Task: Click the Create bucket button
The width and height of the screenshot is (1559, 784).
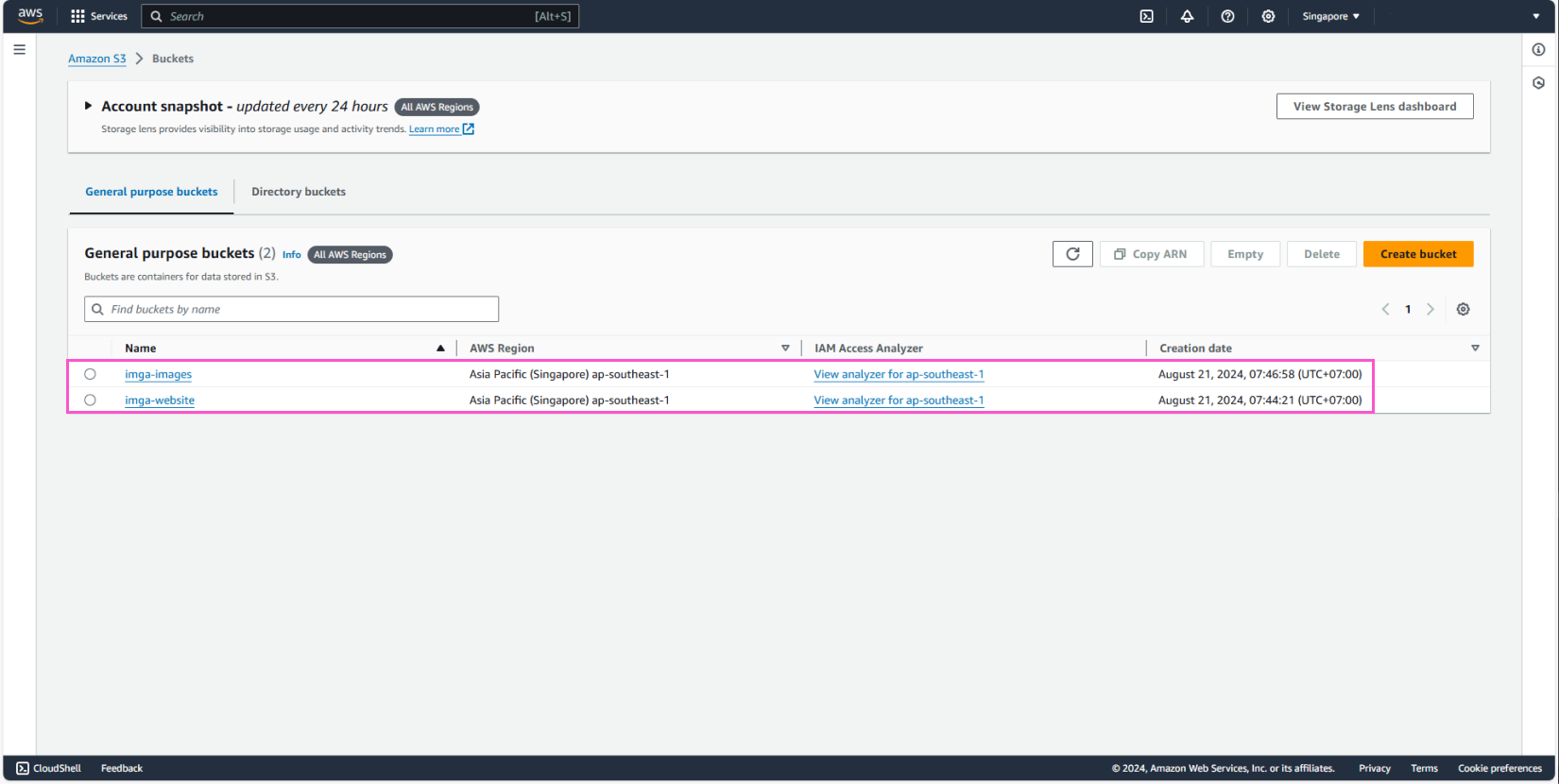Action: 1418,254
